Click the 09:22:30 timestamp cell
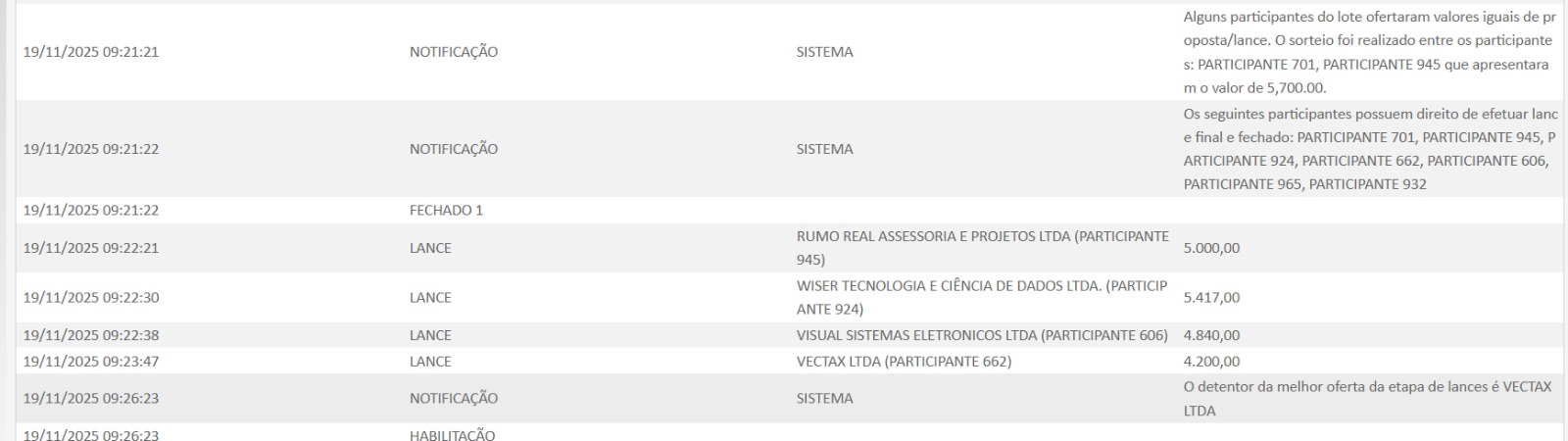 [91, 297]
